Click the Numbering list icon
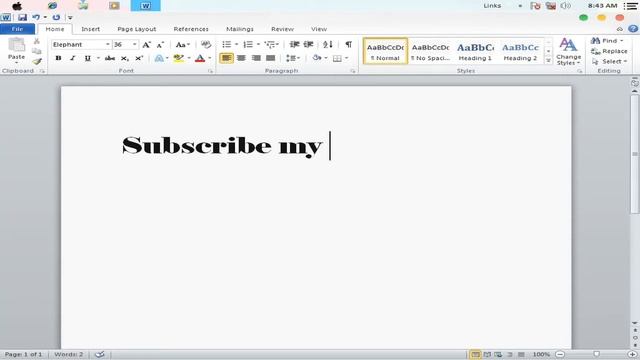Image resolution: width=640 pixels, height=360 pixels. 248,44
